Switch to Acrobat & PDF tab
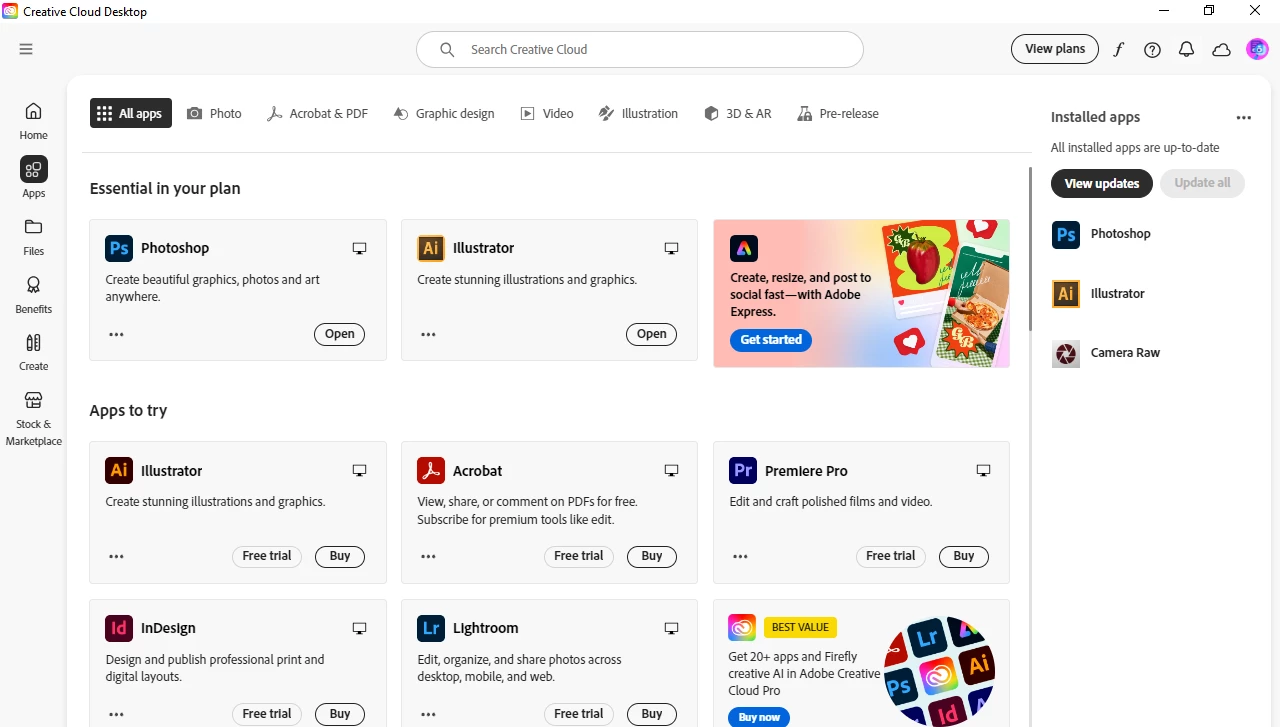 pyautogui.click(x=317, y=113)
